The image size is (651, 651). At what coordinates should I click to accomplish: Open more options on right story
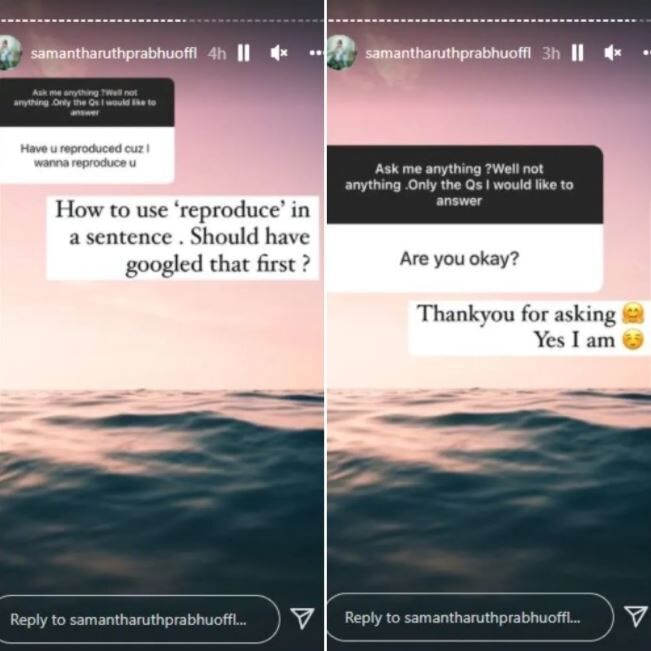pos(646,53)
